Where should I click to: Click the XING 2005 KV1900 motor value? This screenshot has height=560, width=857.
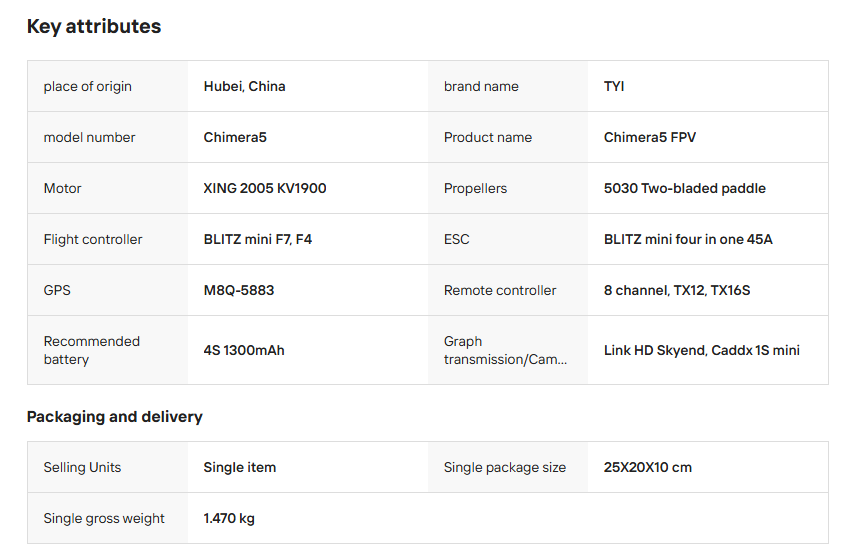point(265,189)
